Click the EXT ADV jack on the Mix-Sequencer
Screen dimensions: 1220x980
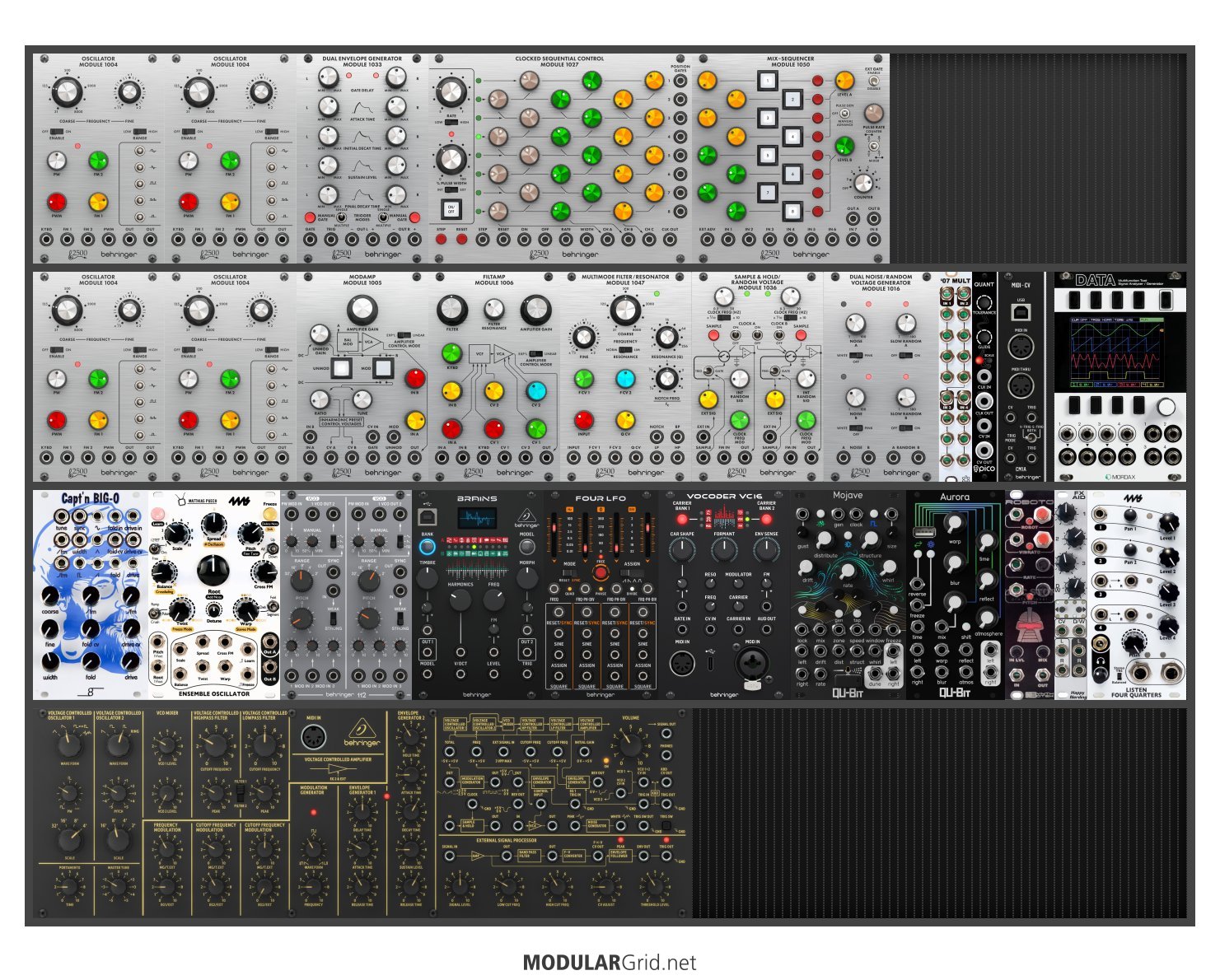coord(708,240)
